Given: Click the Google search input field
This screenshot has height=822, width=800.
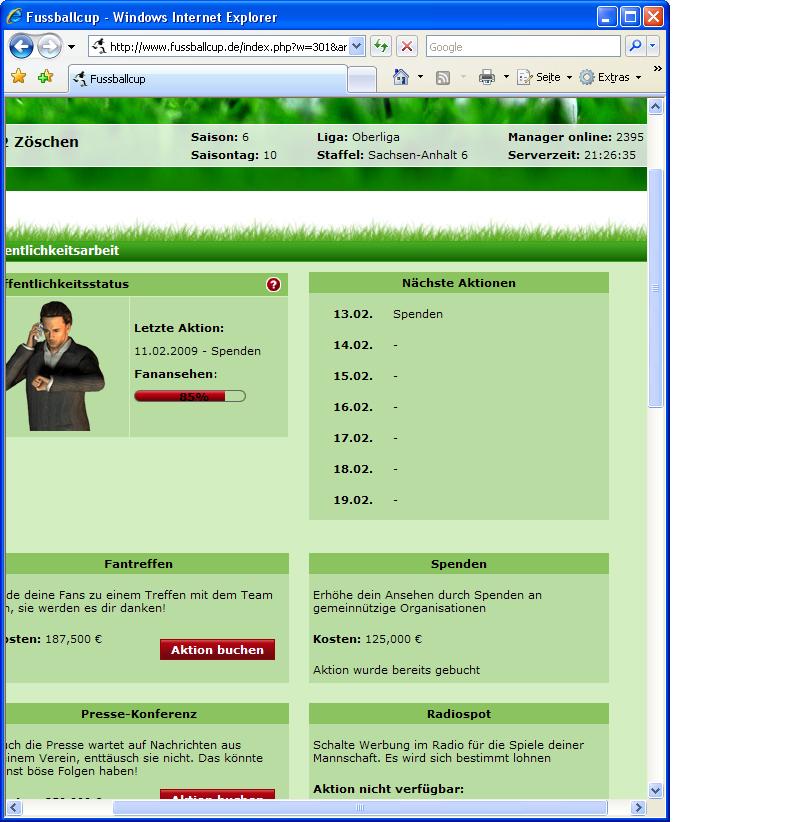Looking at the screenshot, I should coord(522,47).
